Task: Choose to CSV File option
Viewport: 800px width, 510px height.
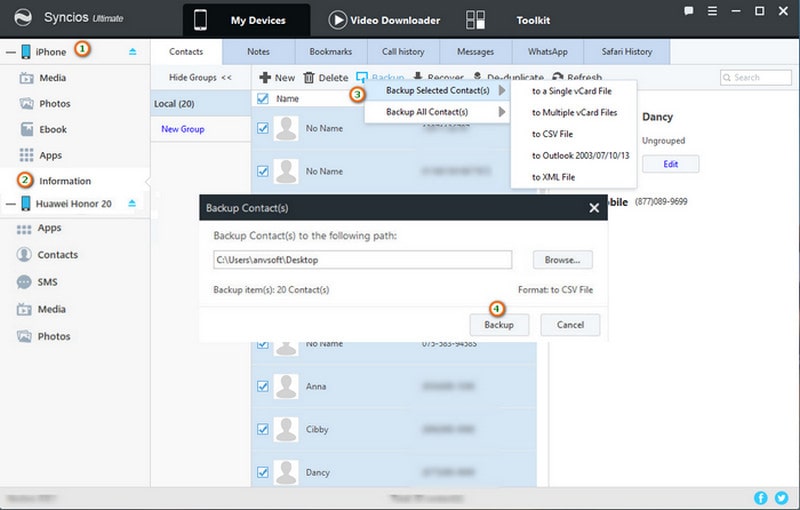Action: [553, 134]
